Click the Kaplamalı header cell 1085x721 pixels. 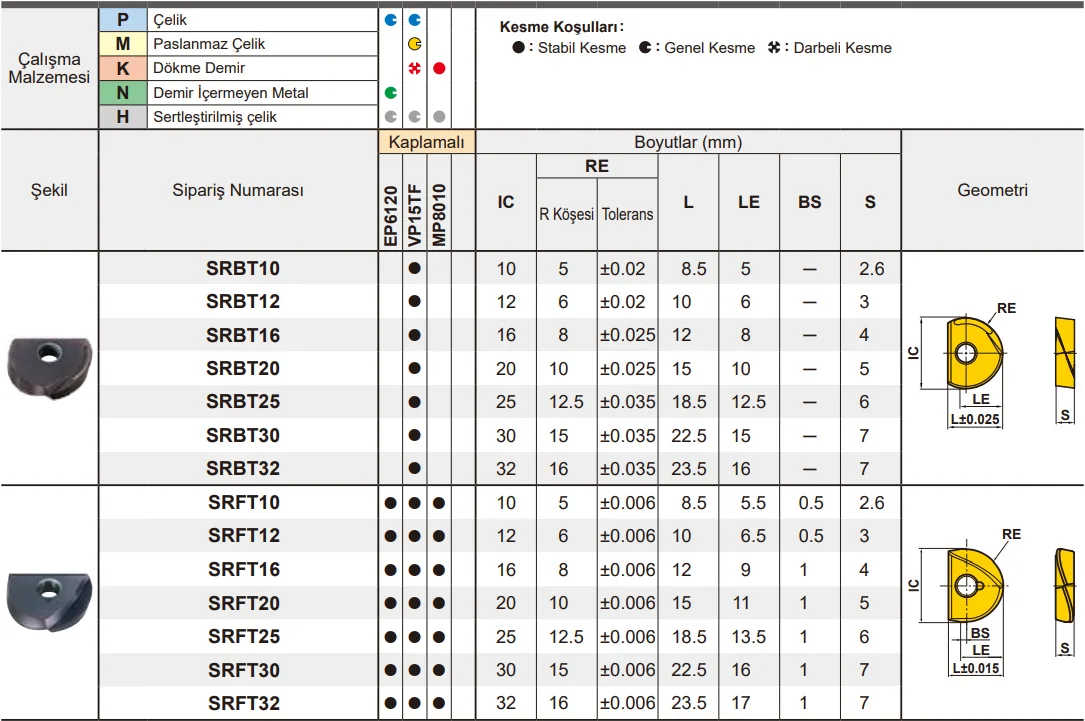click(426, 142)
